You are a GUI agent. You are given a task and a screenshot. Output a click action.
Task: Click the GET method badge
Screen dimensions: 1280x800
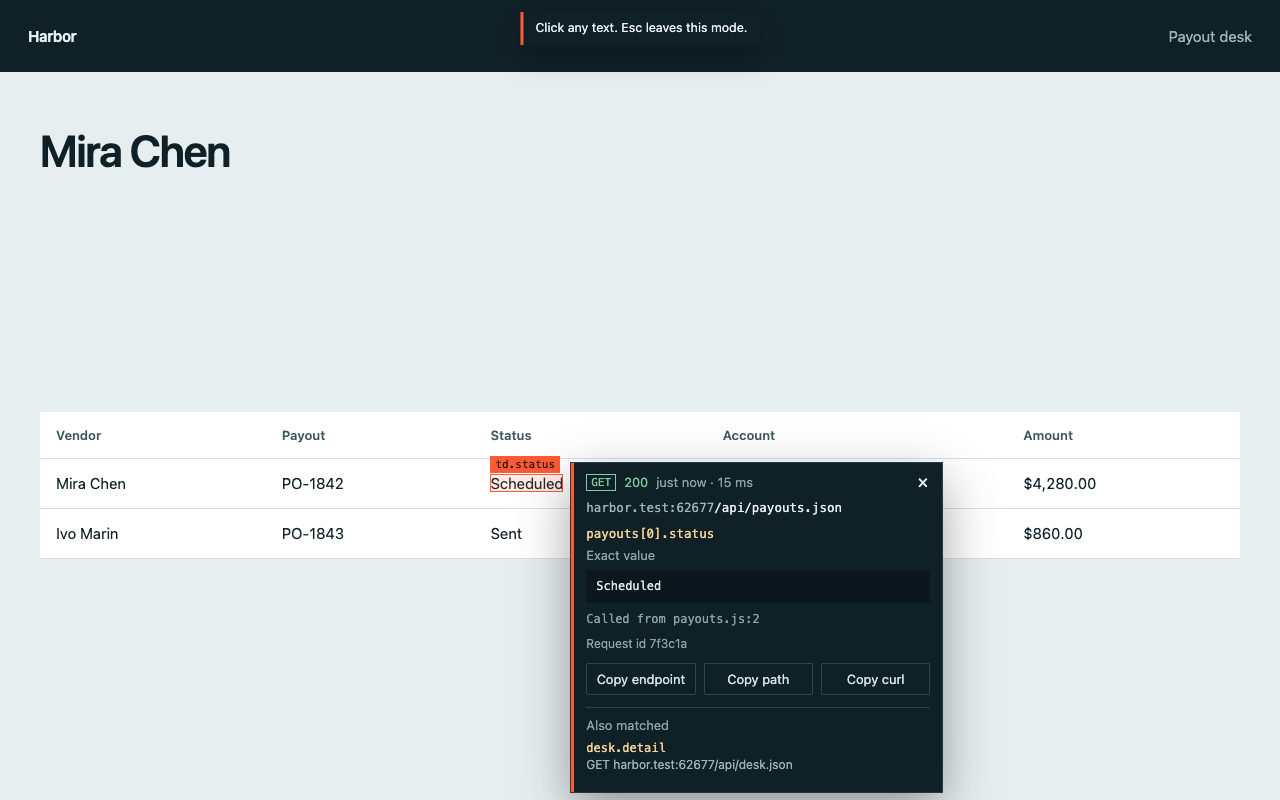pyautogui.click(x=601, y=482)
